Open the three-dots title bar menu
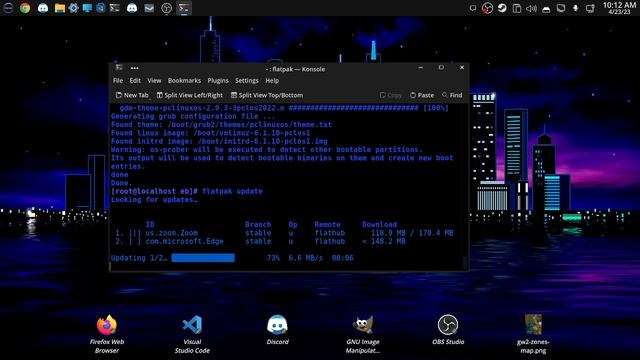Screen dimensions: 640x360 click(x=134, y=68)
